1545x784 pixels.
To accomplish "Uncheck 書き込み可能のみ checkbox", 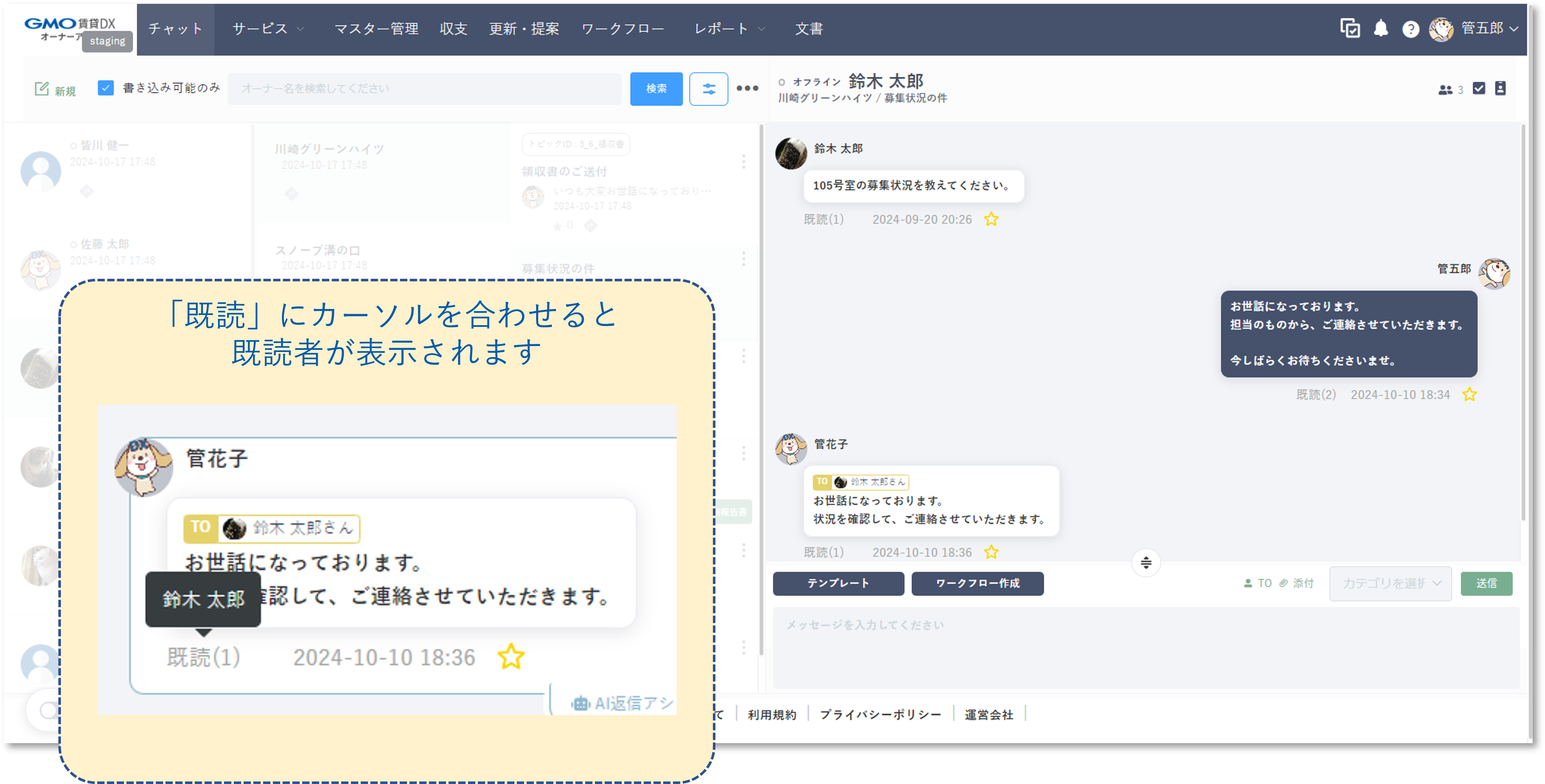I will coord(106,88).
